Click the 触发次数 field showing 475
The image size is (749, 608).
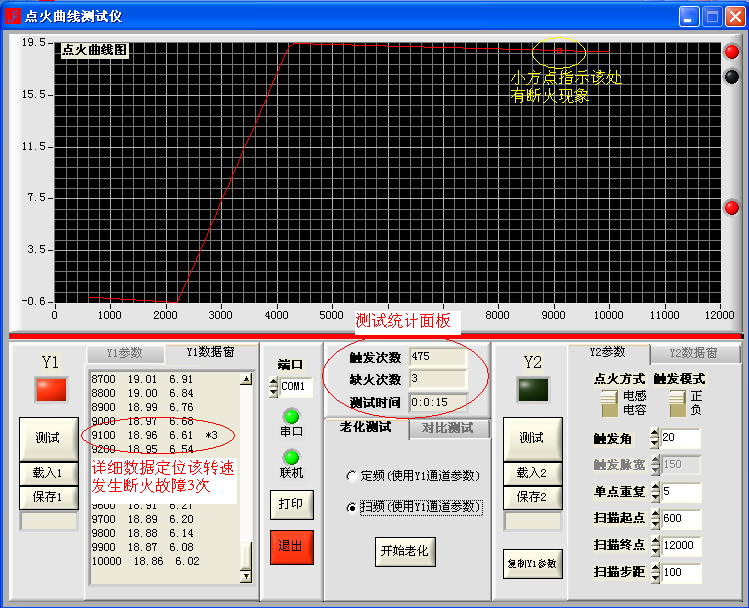pos(438,357)
